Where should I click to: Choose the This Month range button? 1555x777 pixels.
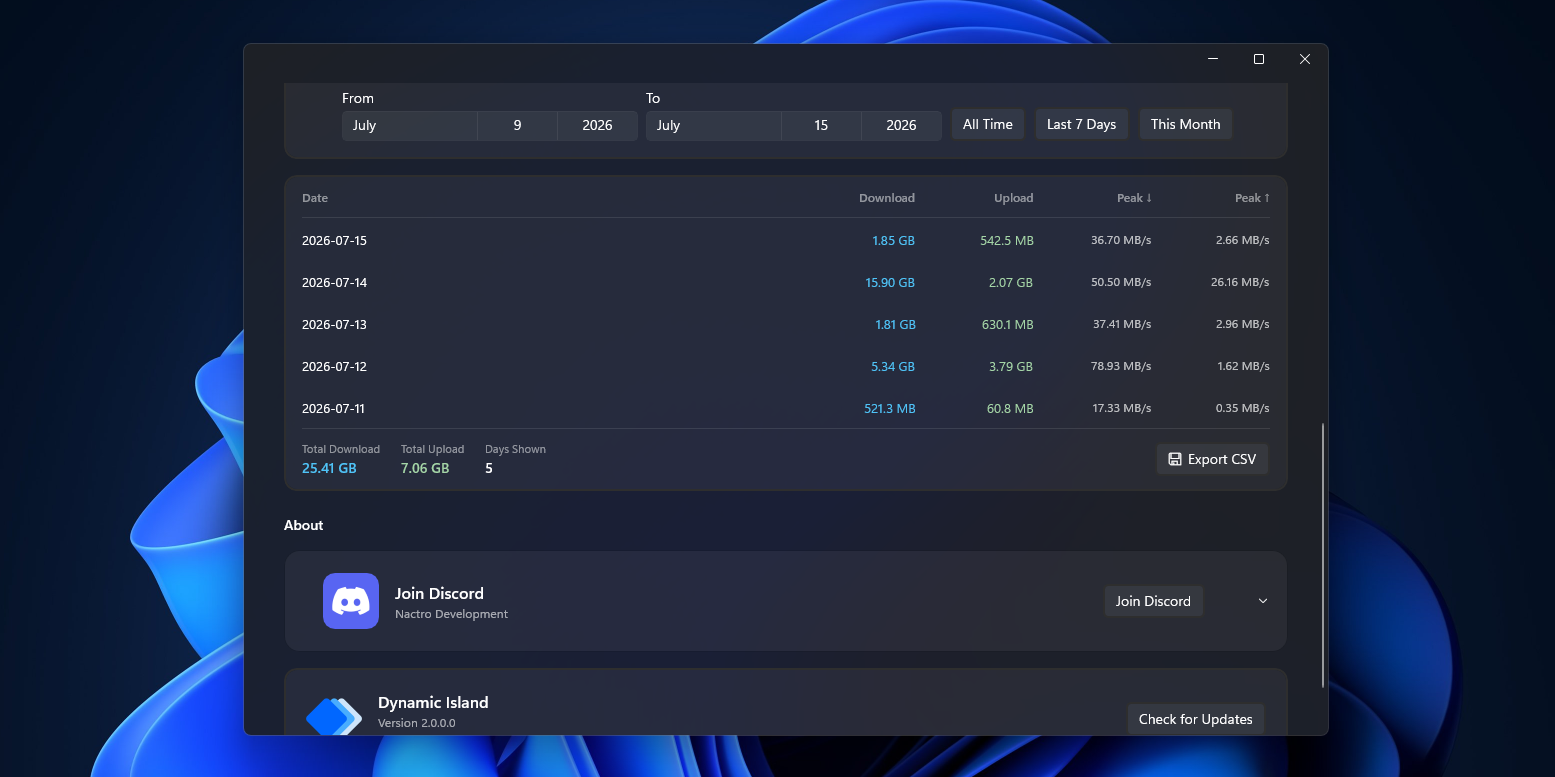pyautogui.click(x=1185, y=124)
